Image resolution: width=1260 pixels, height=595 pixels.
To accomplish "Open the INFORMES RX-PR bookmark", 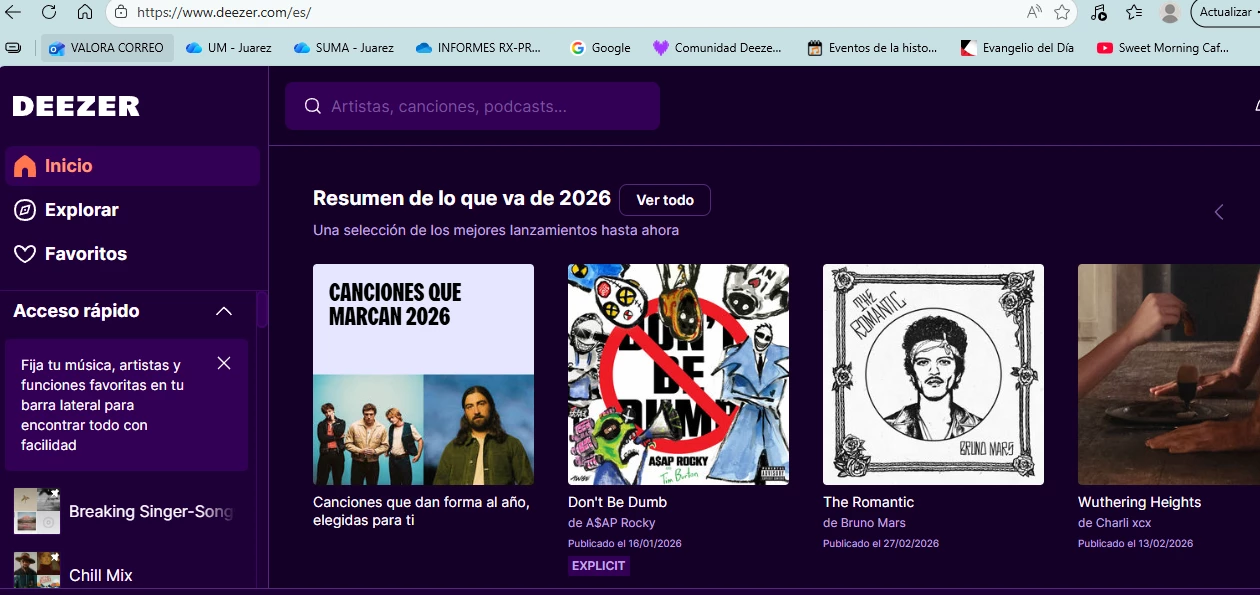I will pyautogui.click(x=479, y=47).
